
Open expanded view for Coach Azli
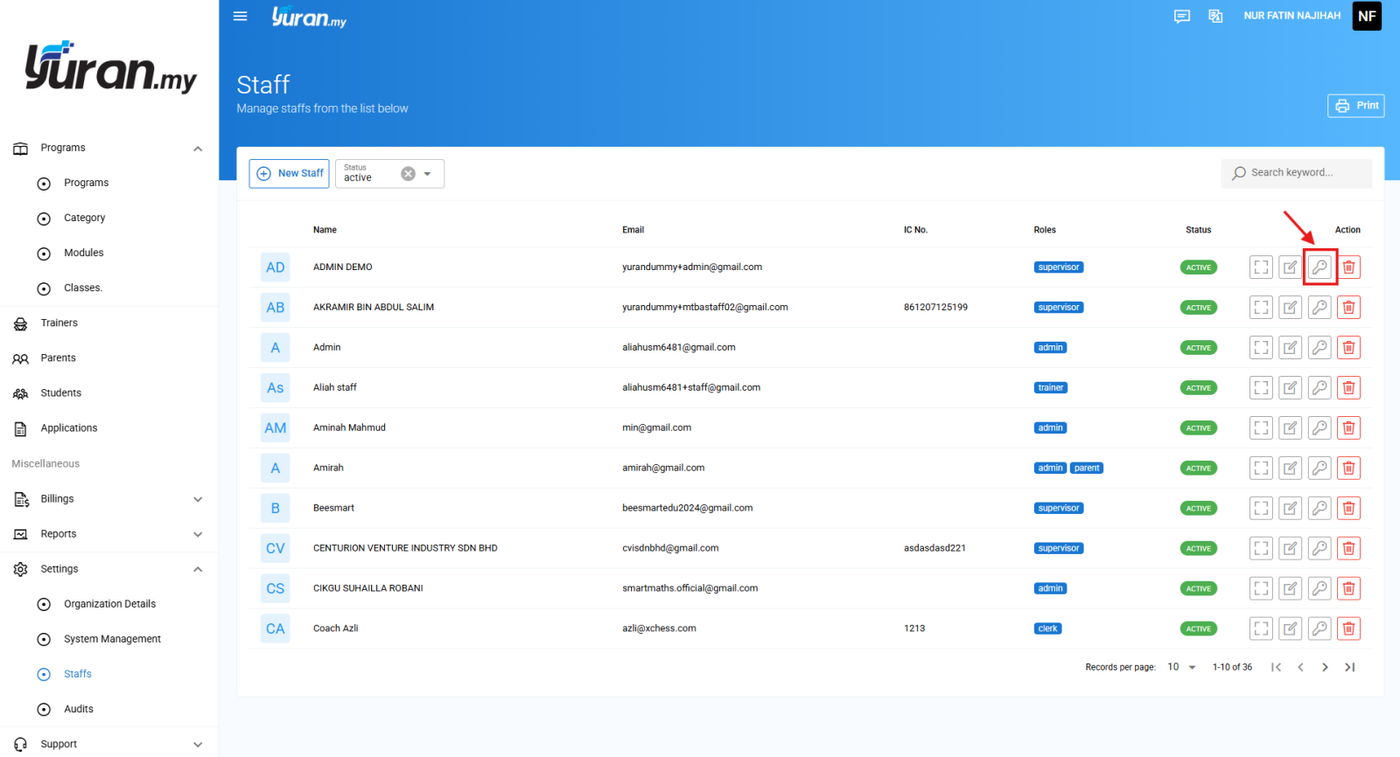click(1261, 628)
